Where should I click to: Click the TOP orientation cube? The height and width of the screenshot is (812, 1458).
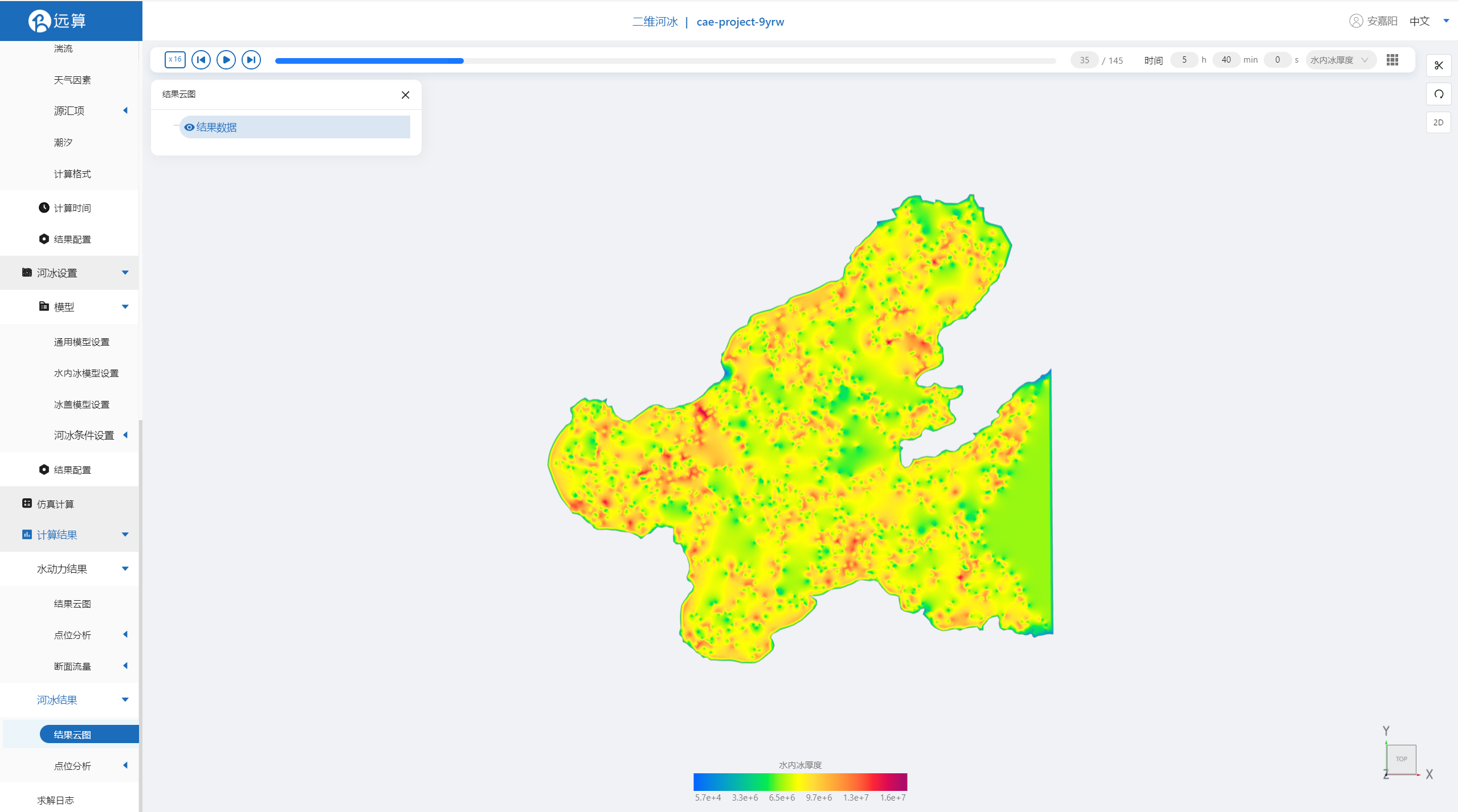tap(1401, 759)
